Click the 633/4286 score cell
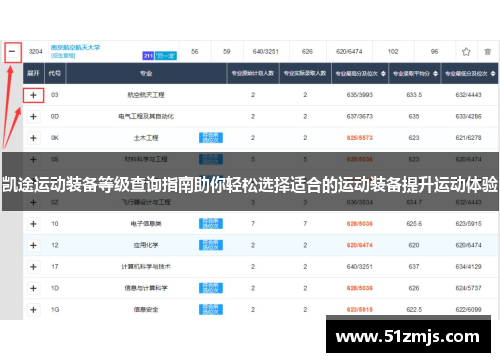Viewport: 500px width, 362px height. tap(469, 116)
